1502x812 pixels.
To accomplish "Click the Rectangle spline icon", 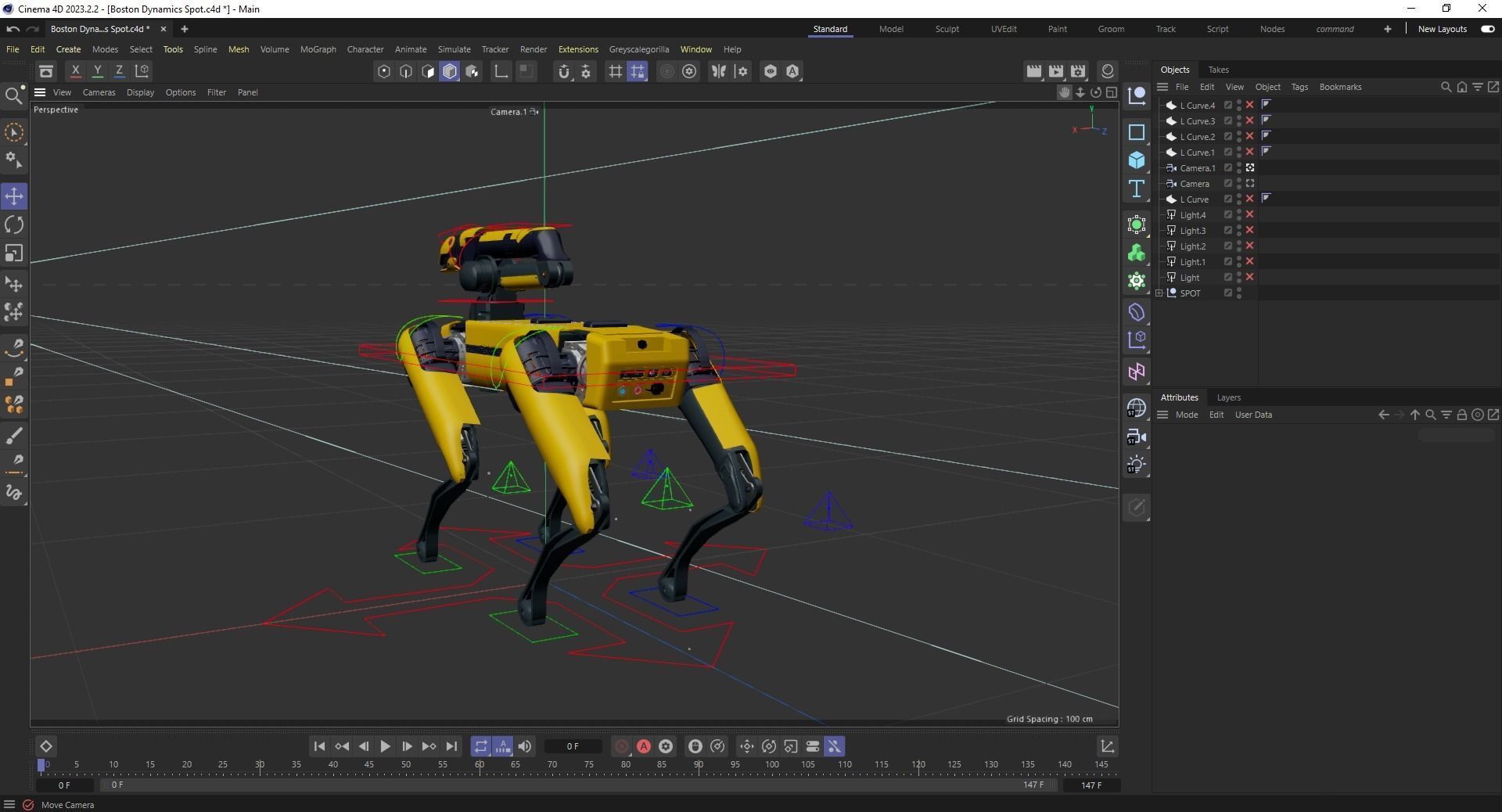I will 1137,132.
